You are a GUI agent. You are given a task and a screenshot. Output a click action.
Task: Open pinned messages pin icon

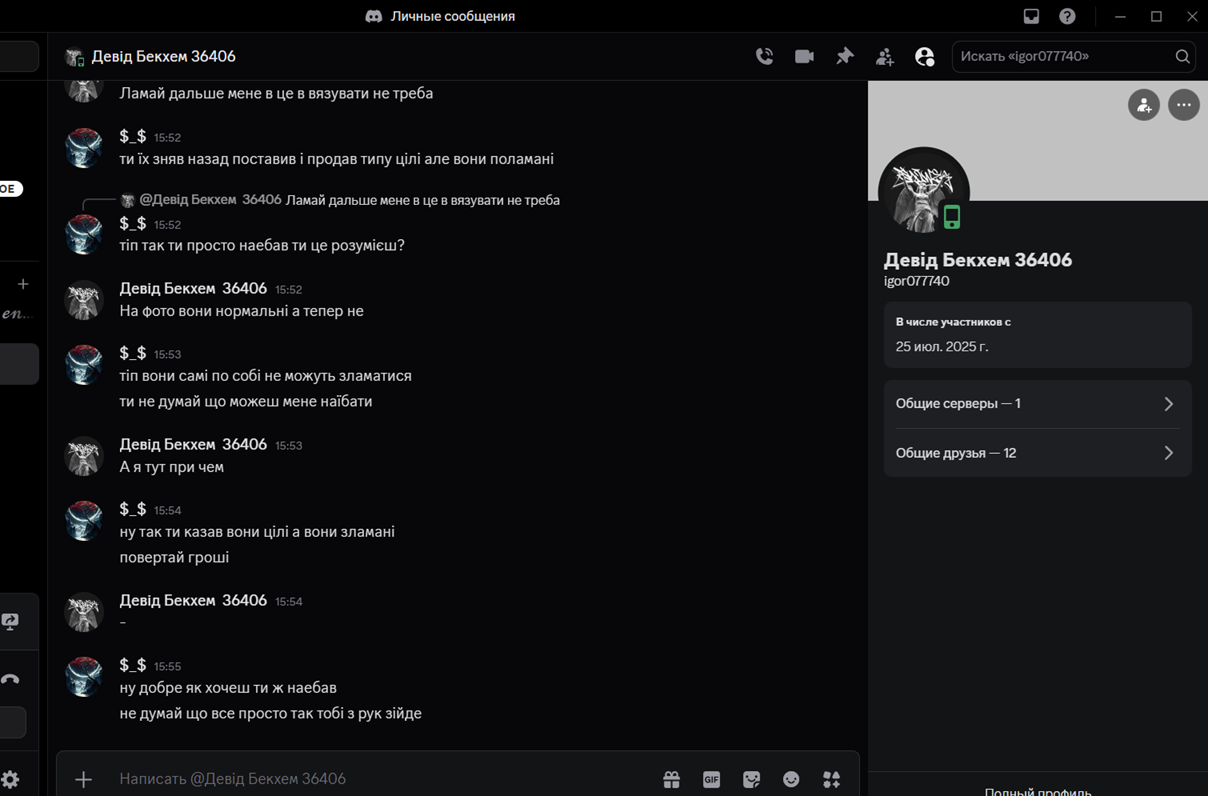coord(845,56)
